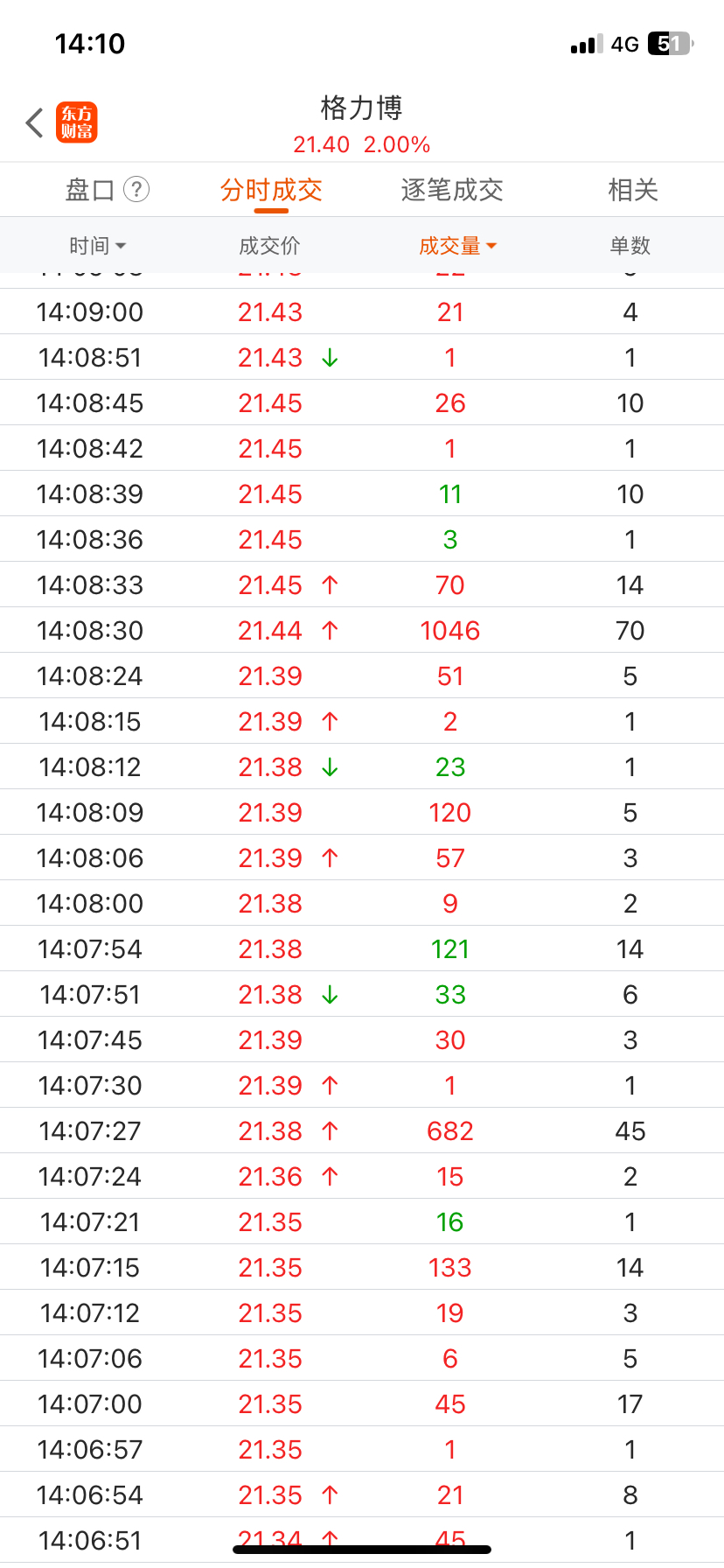Image resolution: width=724 pixels, height=1568 pixels.
Task: Open the 东方财富 app logo
Action: [x=77, y=122]
